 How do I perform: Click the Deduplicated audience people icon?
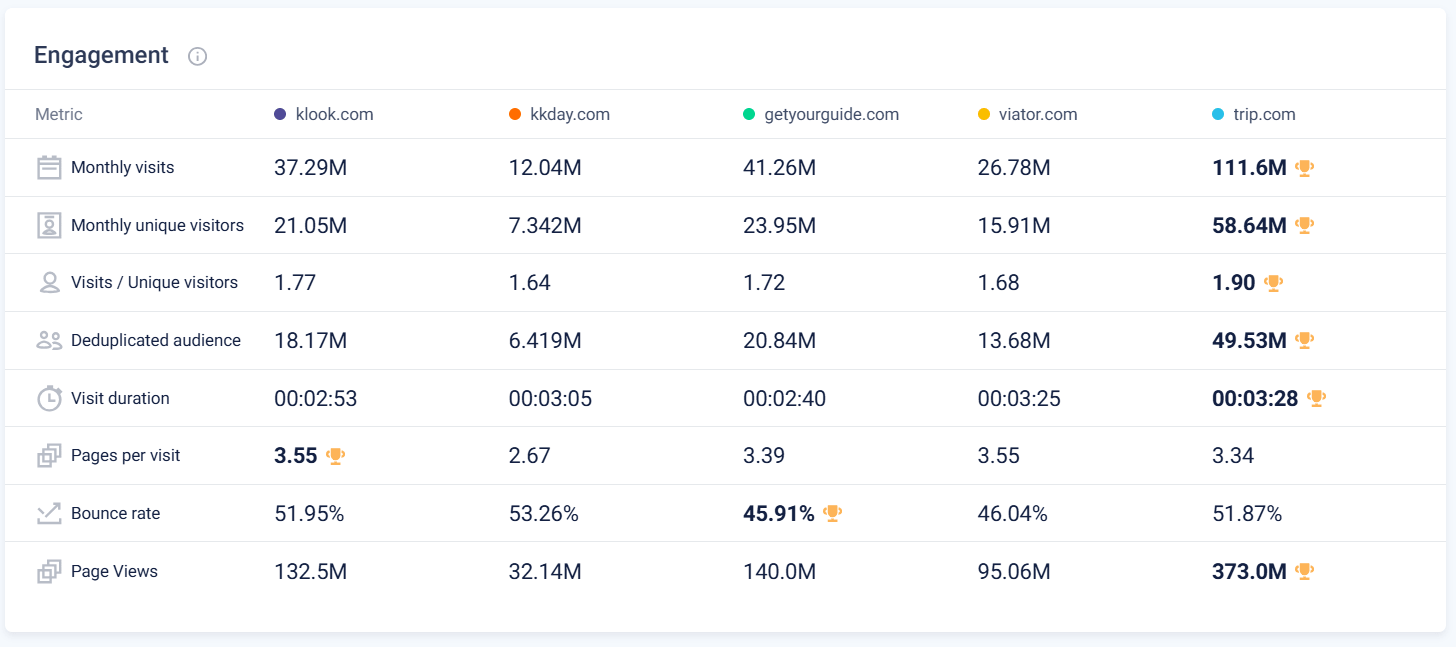(x=49, y=340)
